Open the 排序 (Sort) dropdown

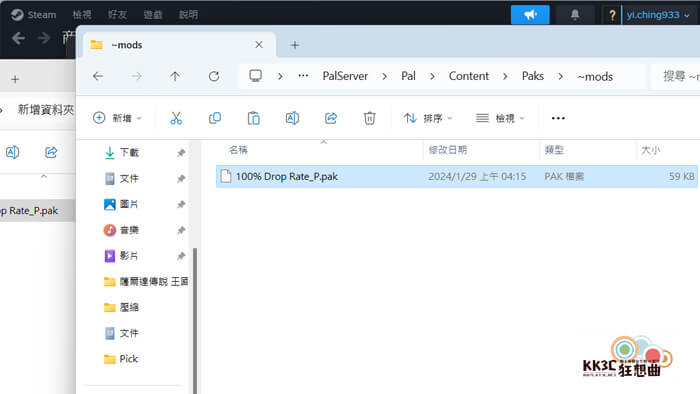[x=428, y=118]
